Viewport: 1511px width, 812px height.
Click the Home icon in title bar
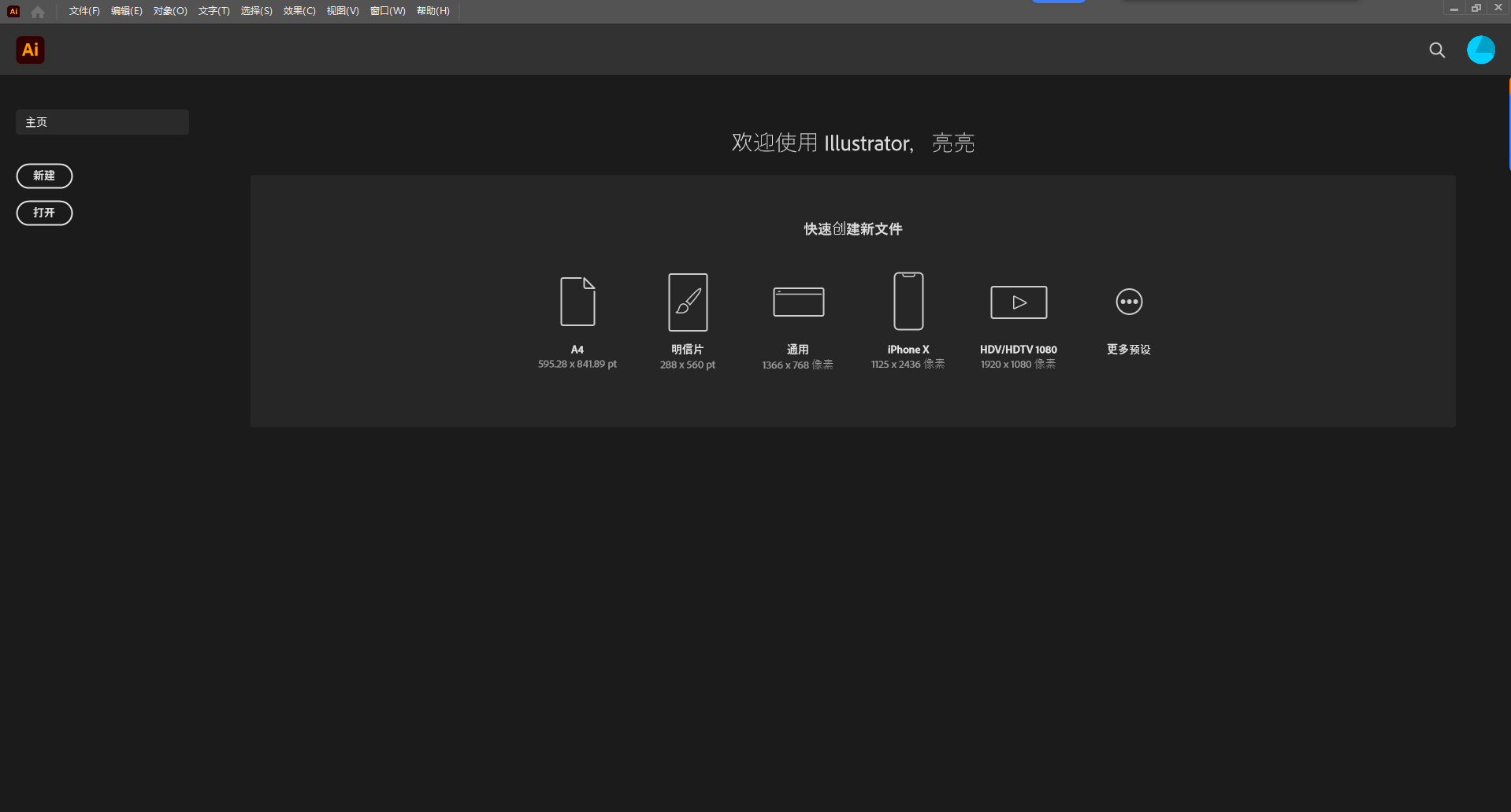pos(37,11)
